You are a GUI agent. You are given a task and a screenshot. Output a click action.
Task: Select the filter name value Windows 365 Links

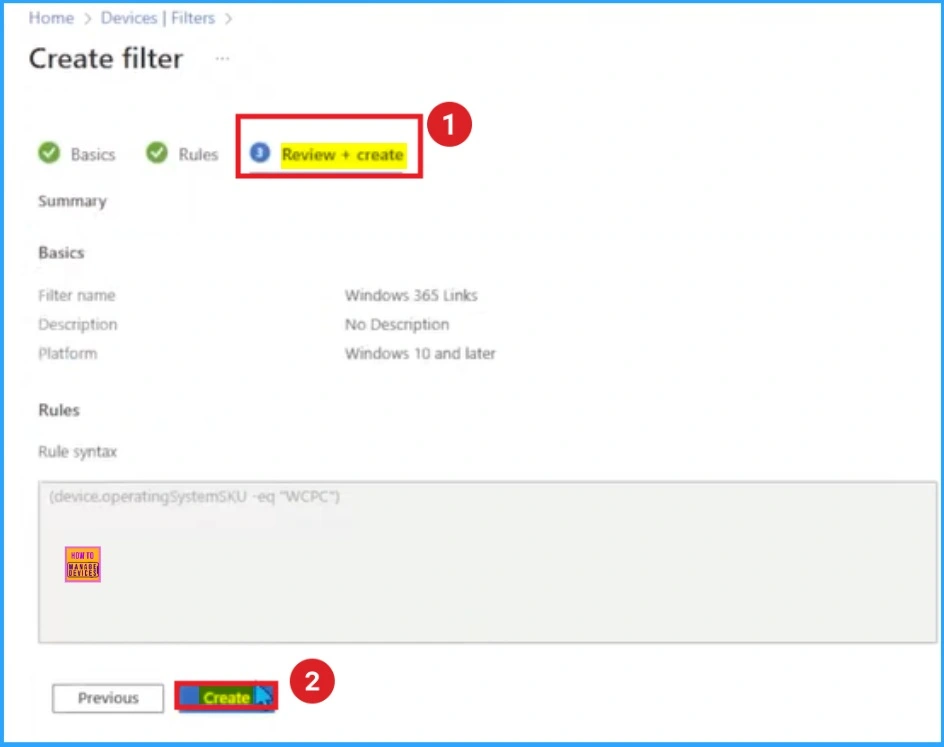pos(411,296)
